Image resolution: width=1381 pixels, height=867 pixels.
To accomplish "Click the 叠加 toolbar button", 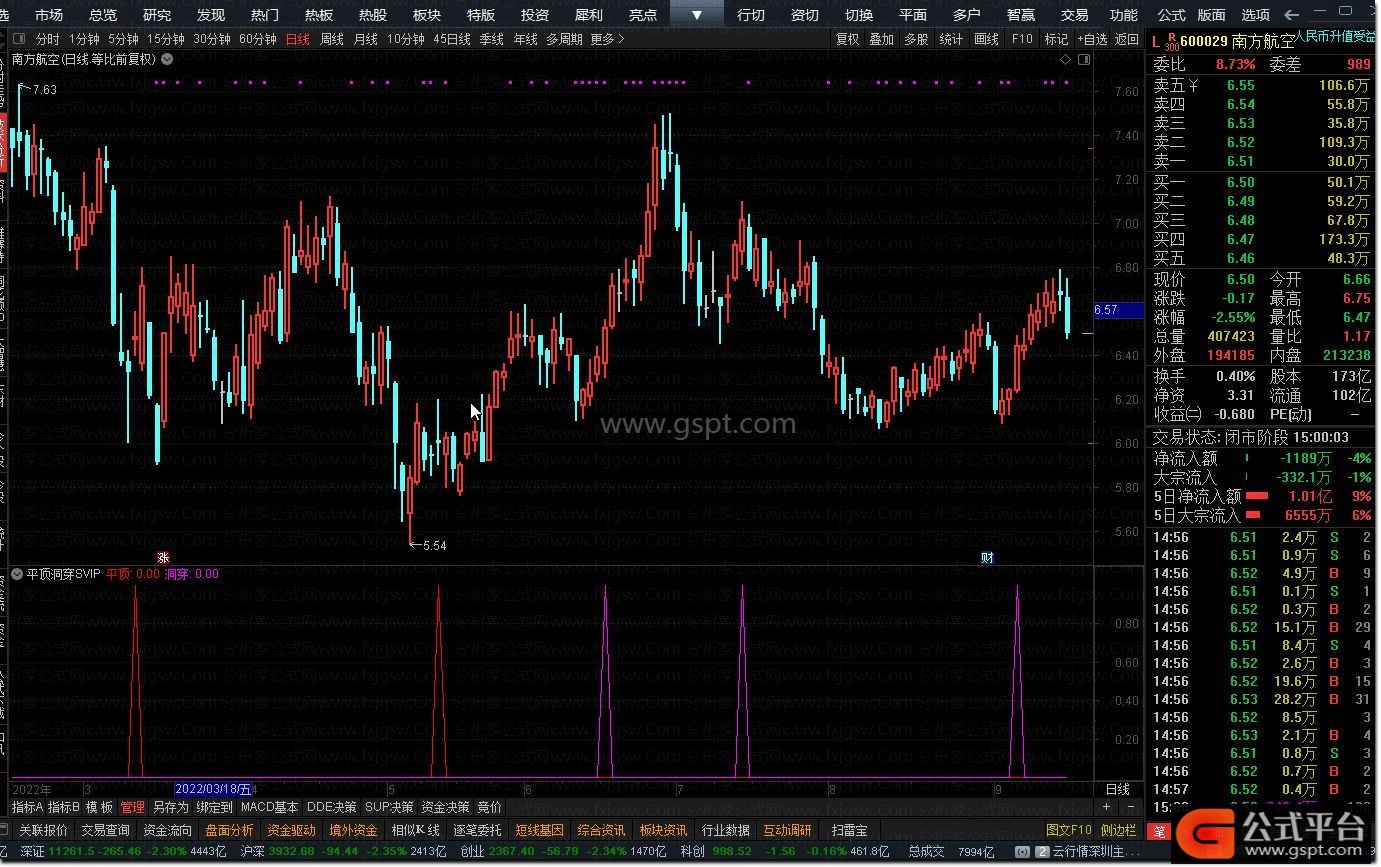I will [x=881, y=39].
